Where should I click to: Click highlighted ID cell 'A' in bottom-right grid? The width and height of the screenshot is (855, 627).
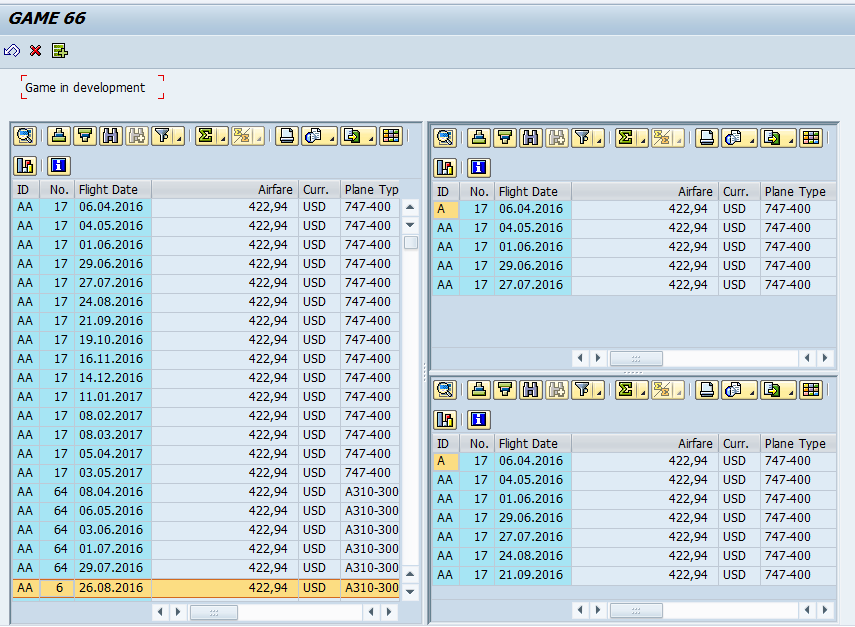445,461
